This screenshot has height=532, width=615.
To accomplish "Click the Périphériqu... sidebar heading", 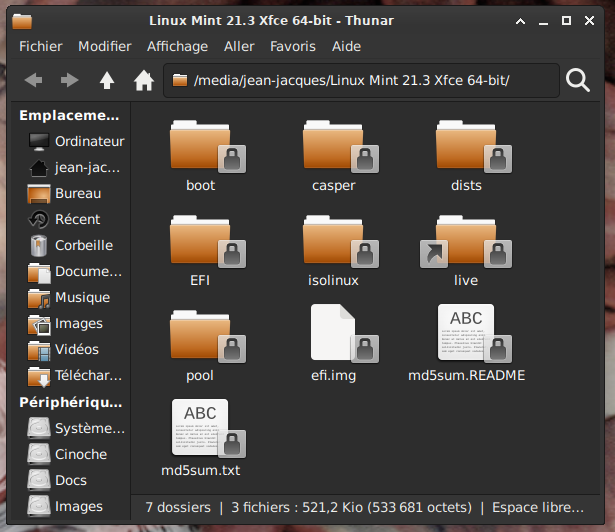I will [x=71, y=403].
